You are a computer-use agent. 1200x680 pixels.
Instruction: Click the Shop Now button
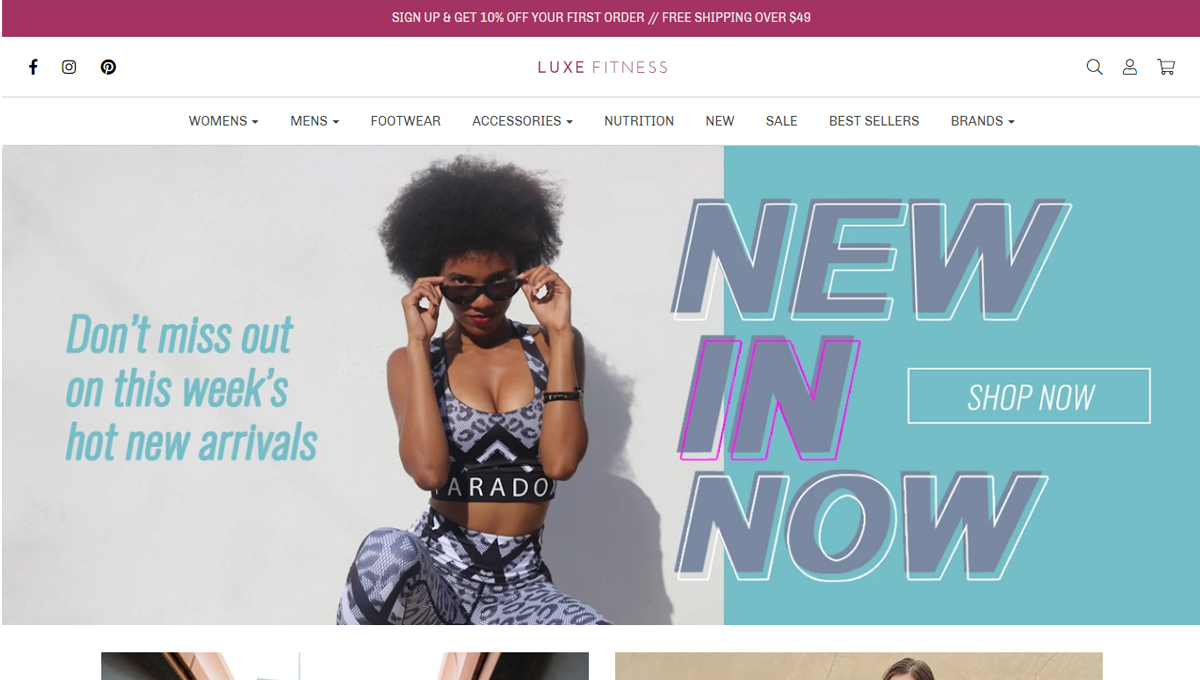coord(1029,396)
